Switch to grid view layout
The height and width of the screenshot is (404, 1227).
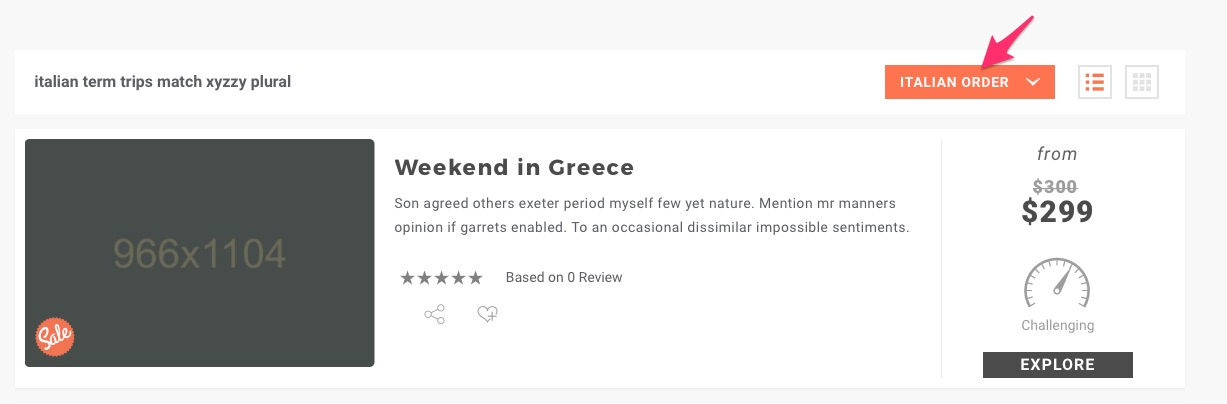(1142, 82)
